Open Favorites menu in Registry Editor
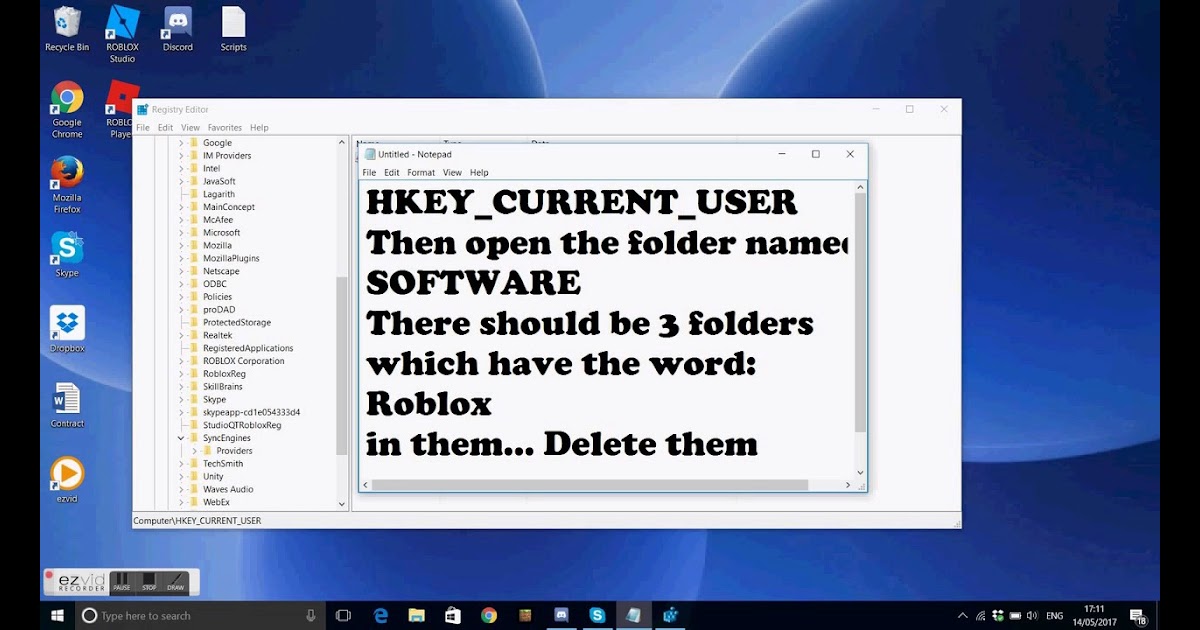 pyautogui.click(x=225, y=128)
